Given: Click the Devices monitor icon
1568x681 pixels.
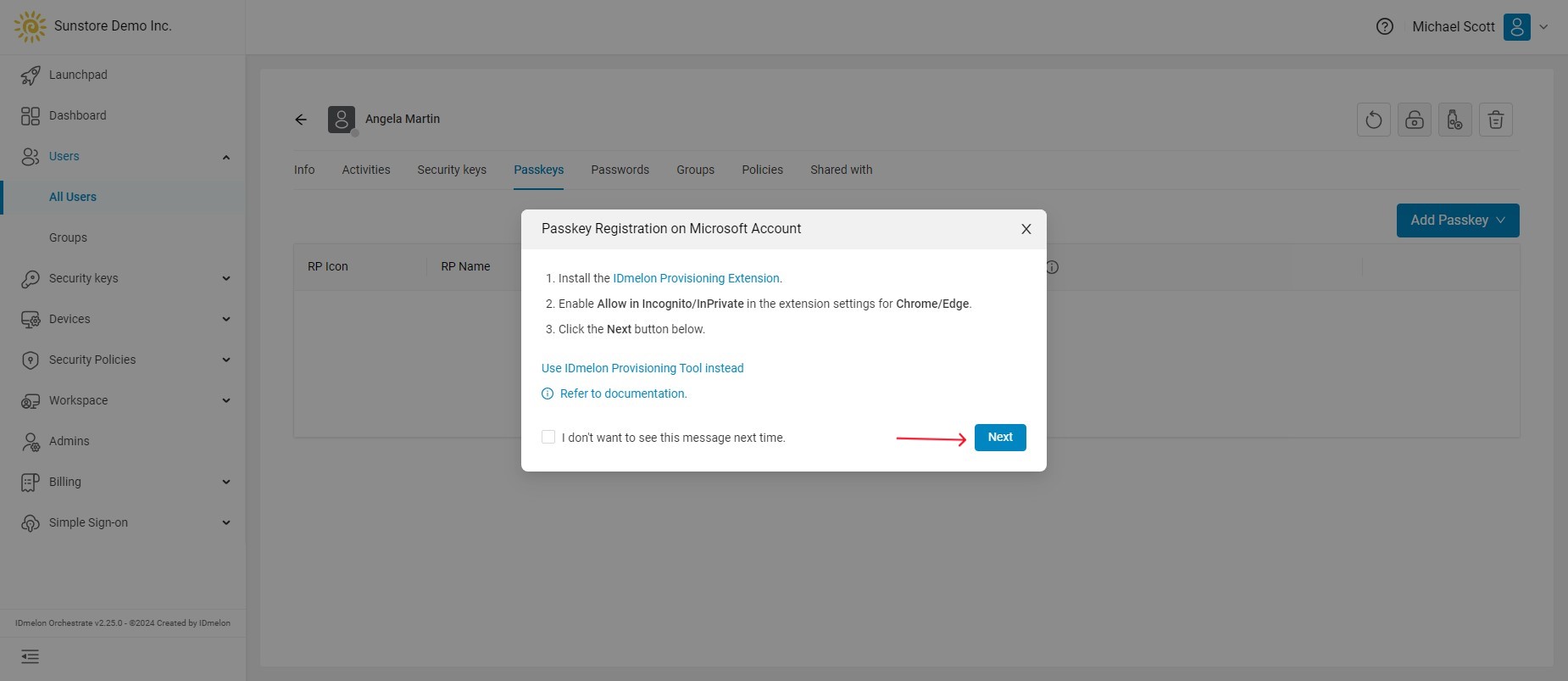Looking at the screenshot, I should pos(31,319).
